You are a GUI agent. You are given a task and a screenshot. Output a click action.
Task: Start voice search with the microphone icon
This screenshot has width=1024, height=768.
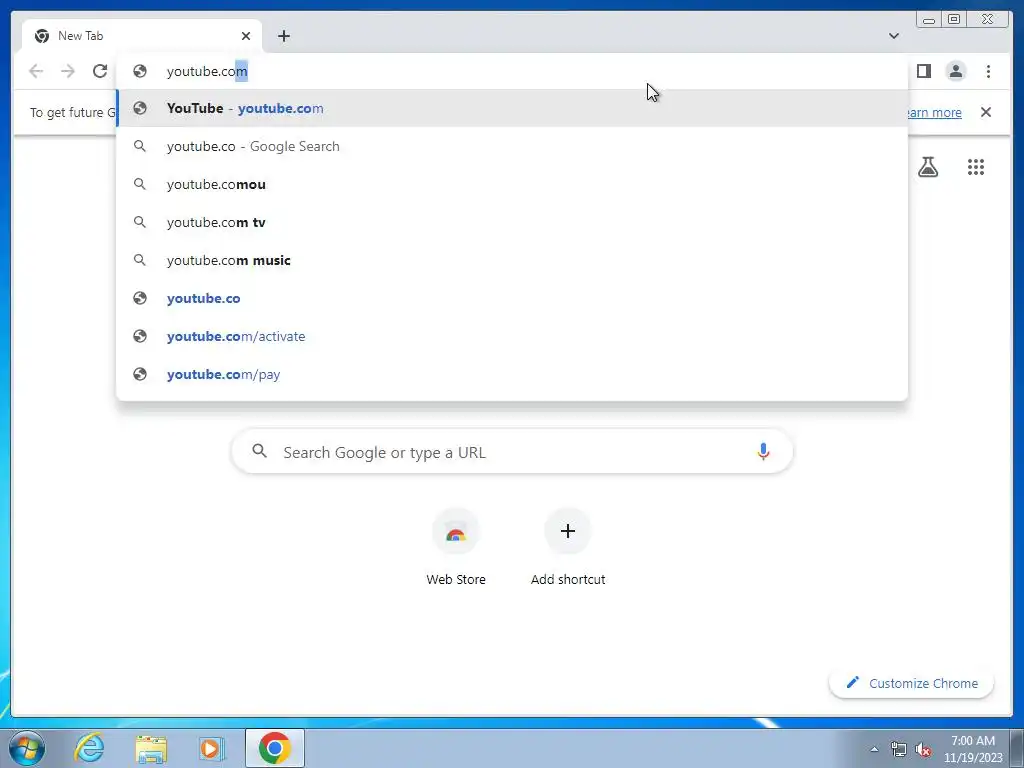763,451
